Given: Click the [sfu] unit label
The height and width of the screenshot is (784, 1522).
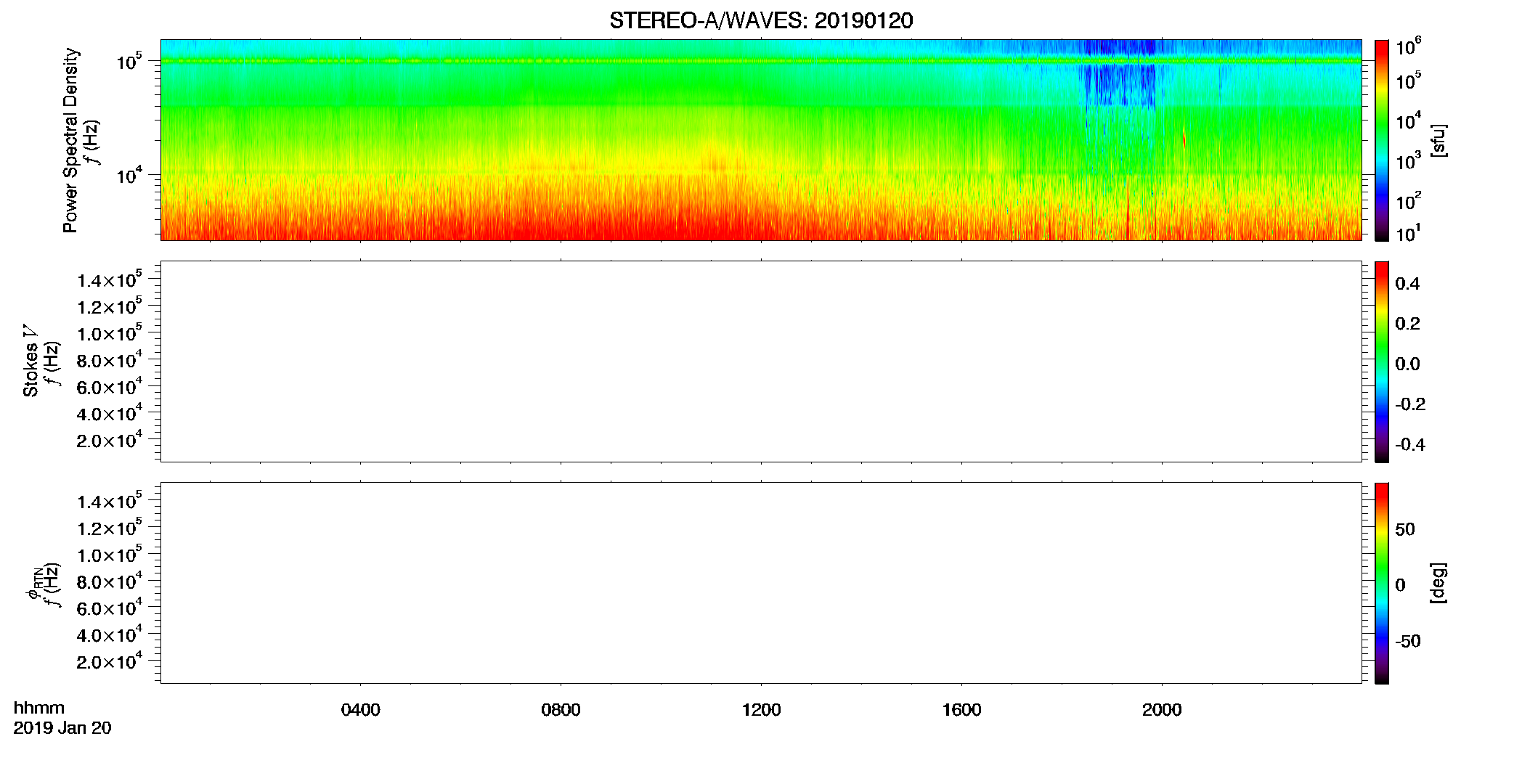Looking at the screenshot, I should 1438,140.
